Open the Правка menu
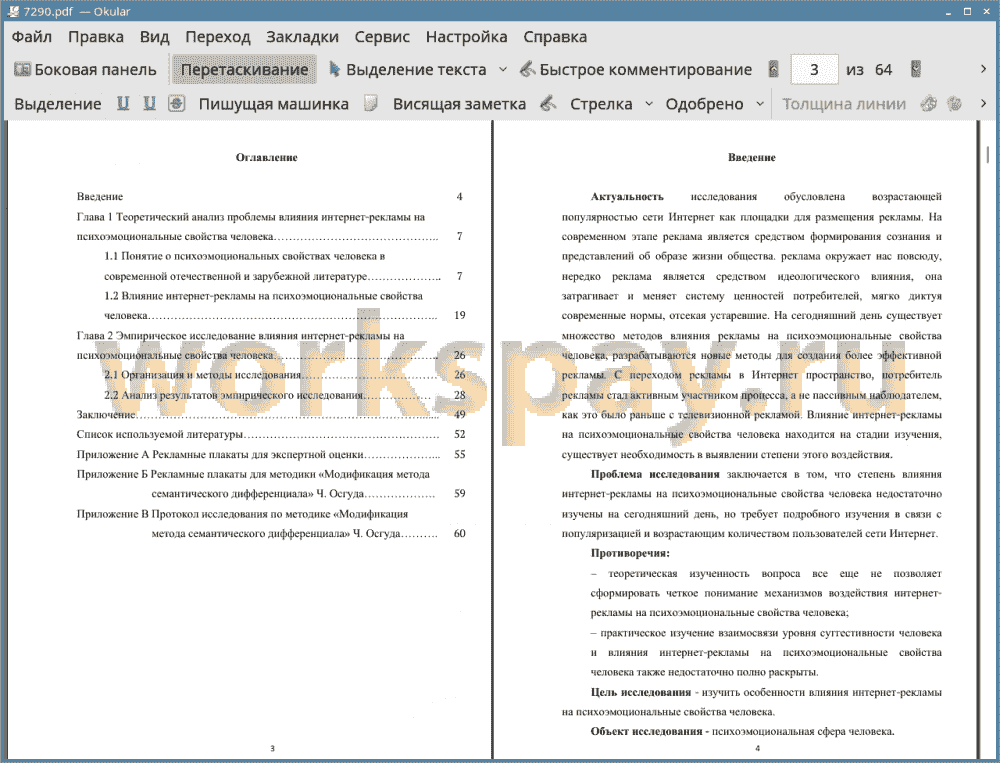Viewport: 1000px width, 763px height. click(96, 37)
